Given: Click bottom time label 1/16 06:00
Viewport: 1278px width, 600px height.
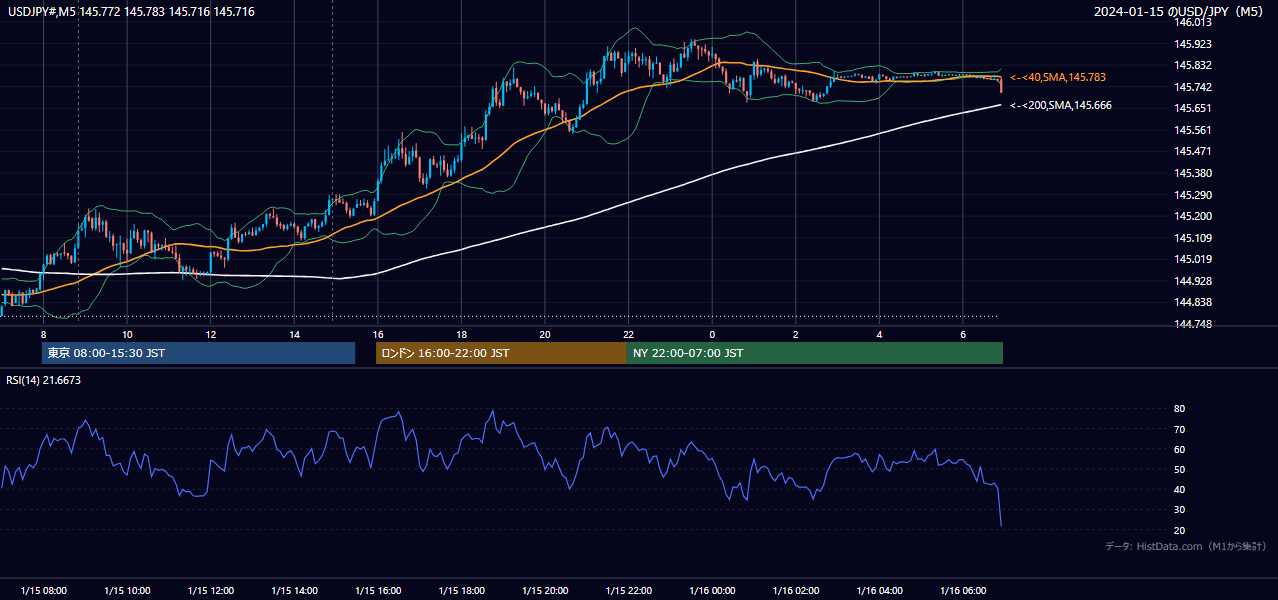Looking at the screenshot, I should [963, 591].
